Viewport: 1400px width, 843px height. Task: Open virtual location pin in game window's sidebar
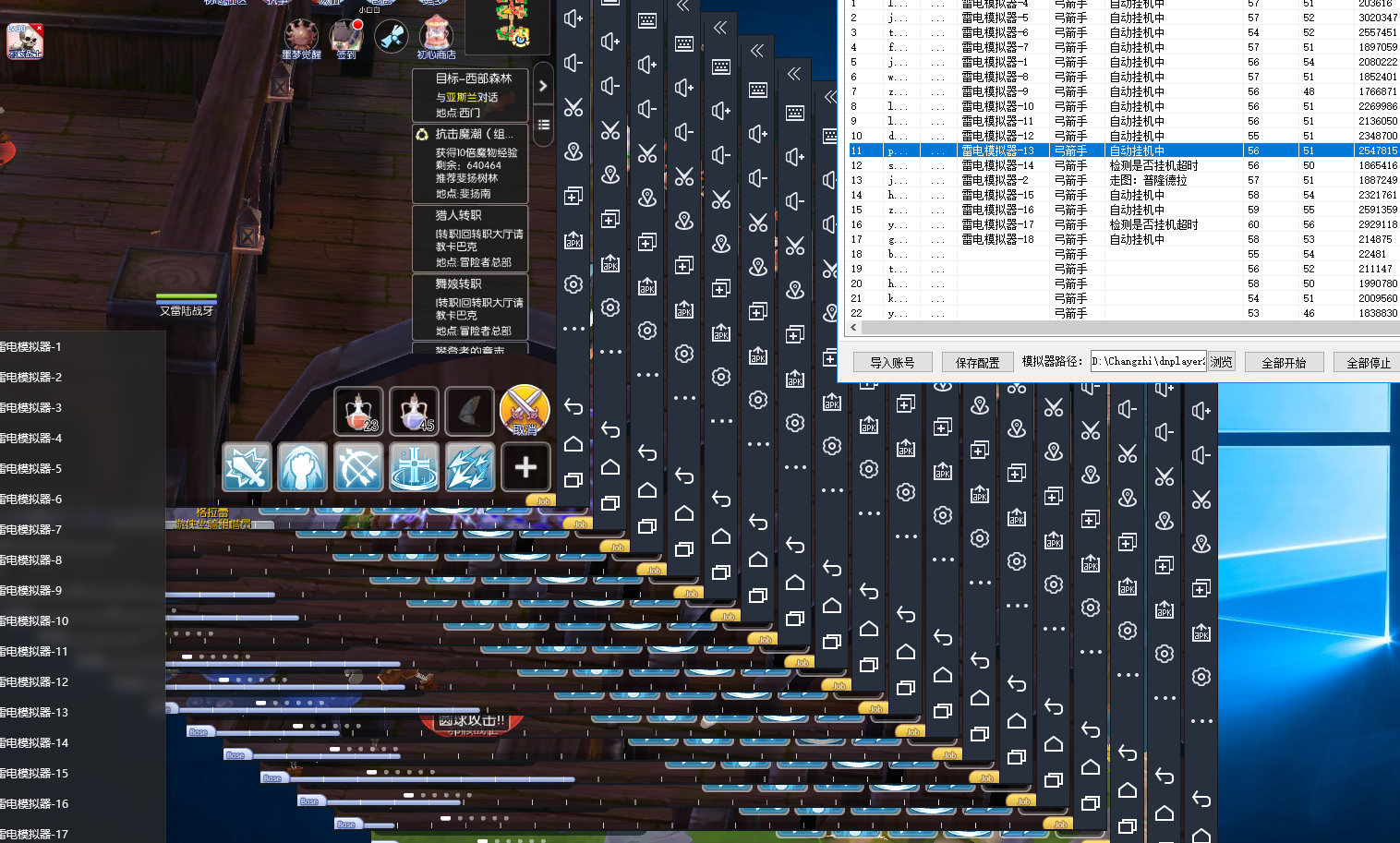573,151
